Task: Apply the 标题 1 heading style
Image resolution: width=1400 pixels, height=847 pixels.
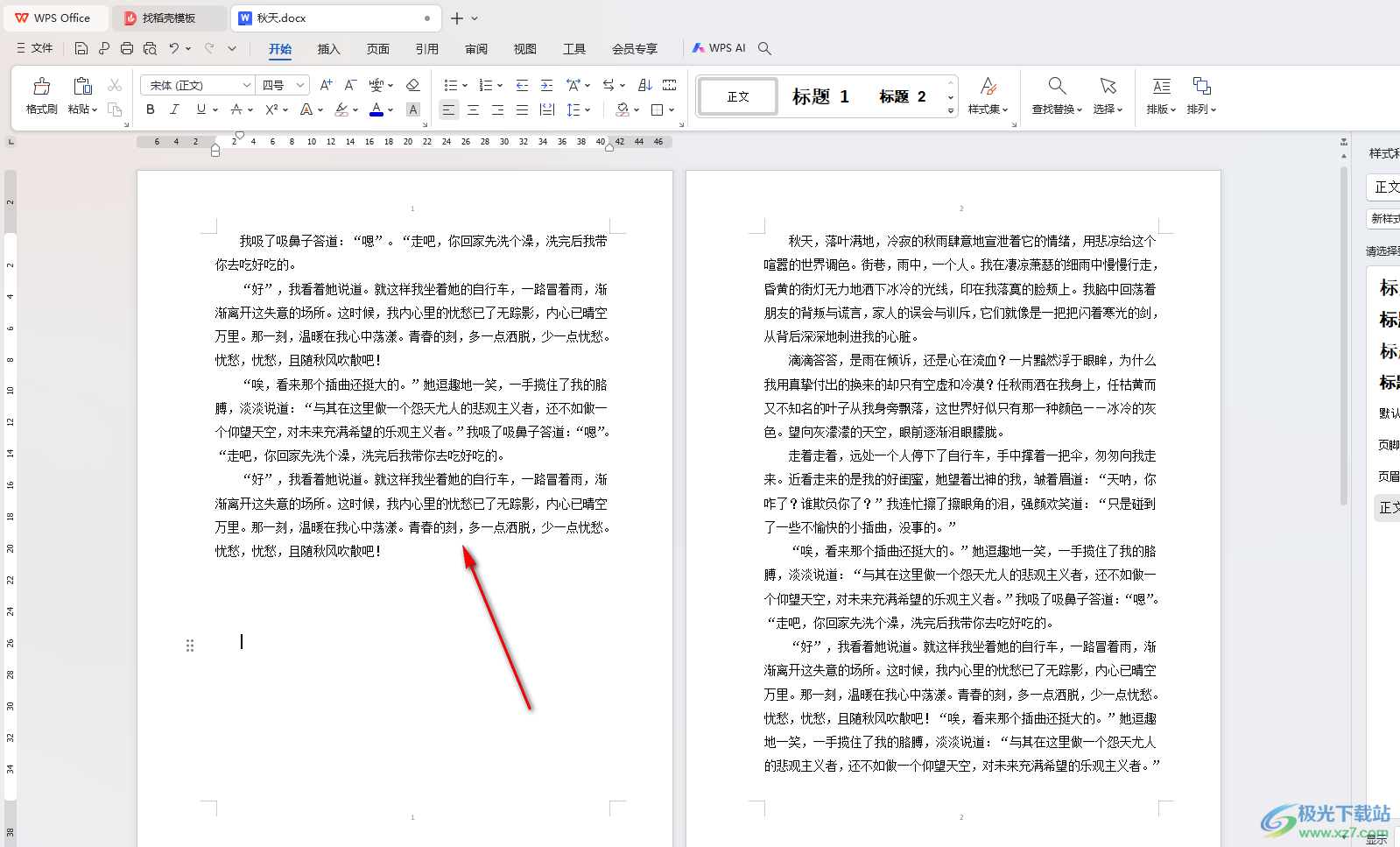Action: click(820, 96)
